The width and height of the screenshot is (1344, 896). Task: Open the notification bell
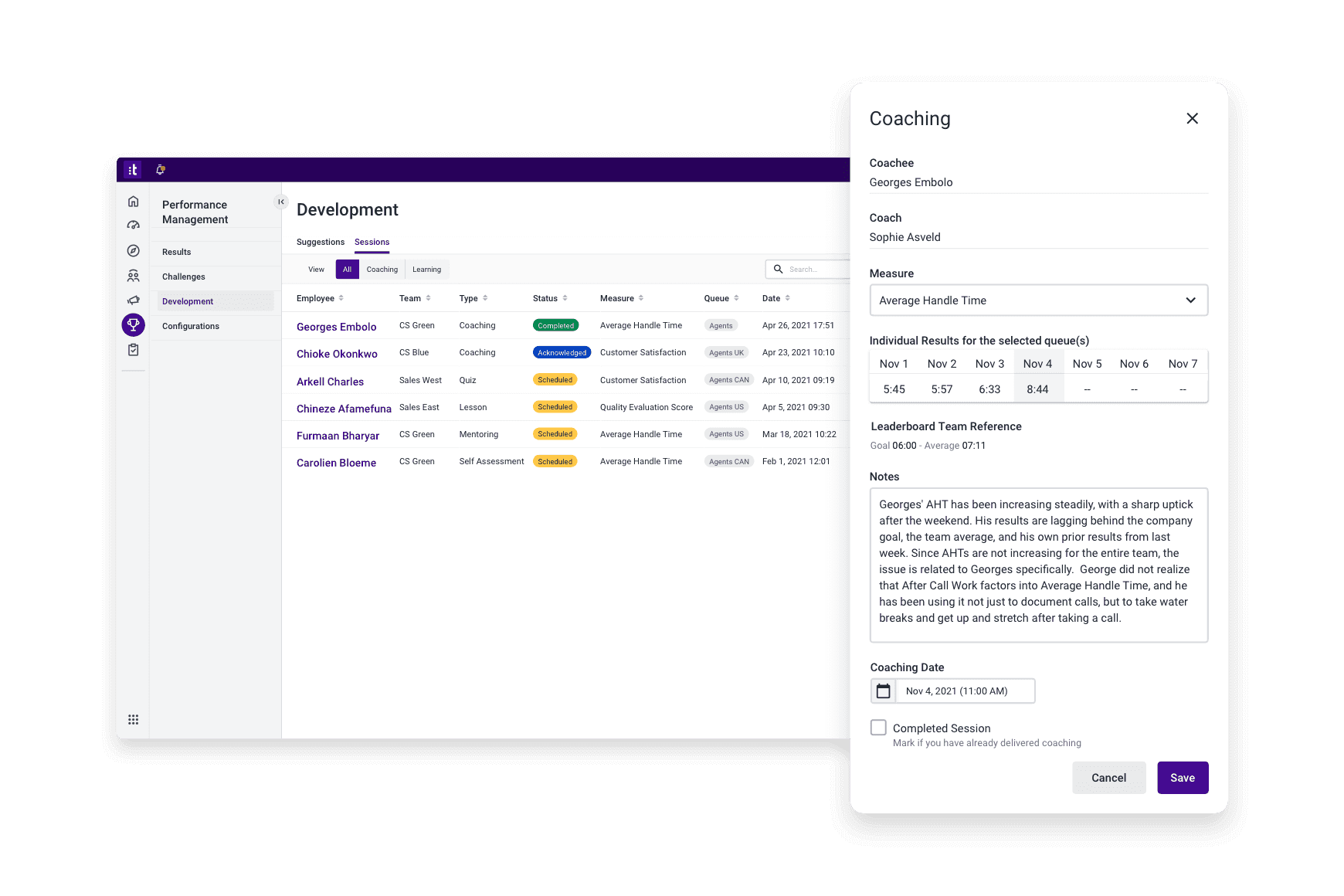point(161,169)
